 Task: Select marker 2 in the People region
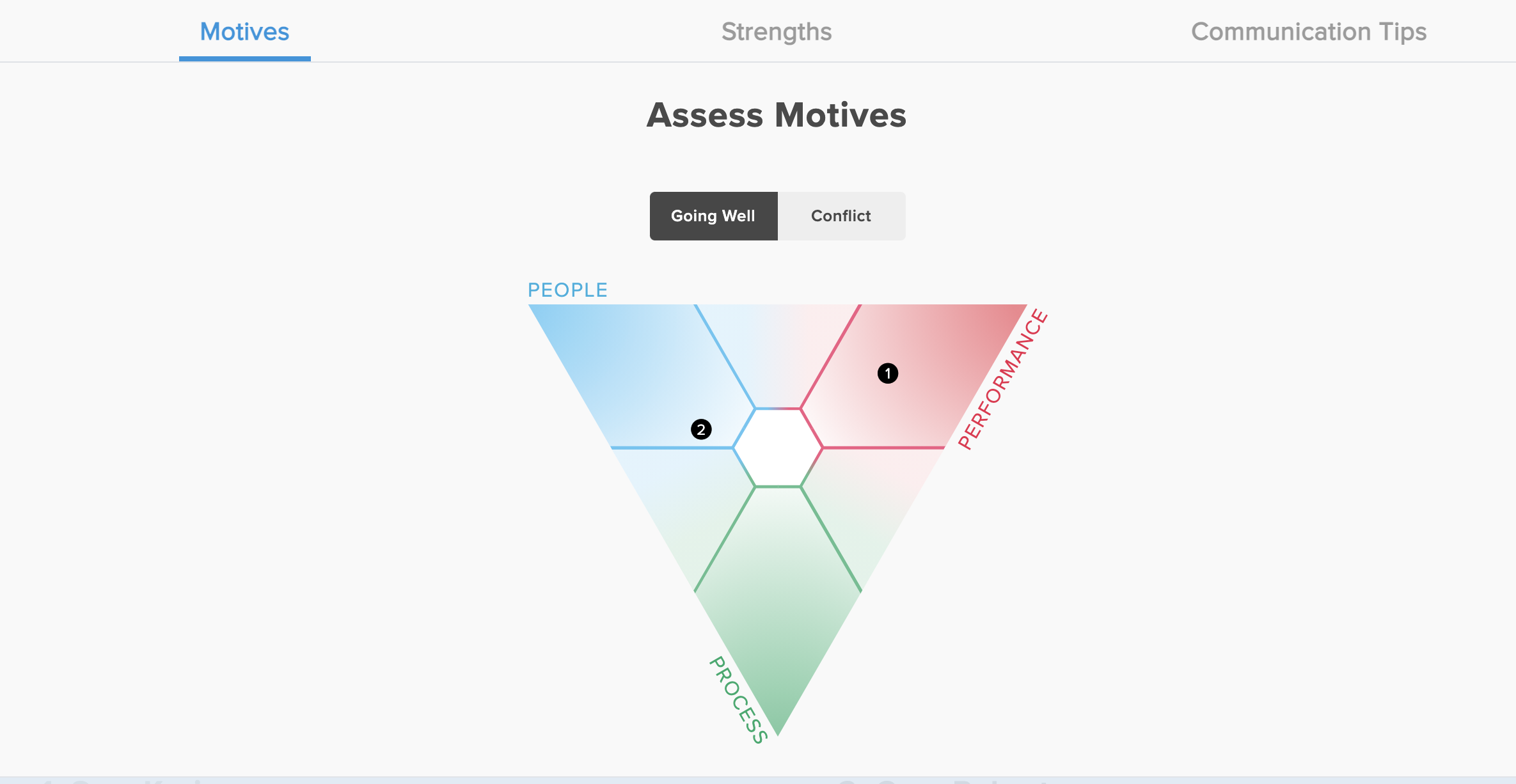coord(702,429)
